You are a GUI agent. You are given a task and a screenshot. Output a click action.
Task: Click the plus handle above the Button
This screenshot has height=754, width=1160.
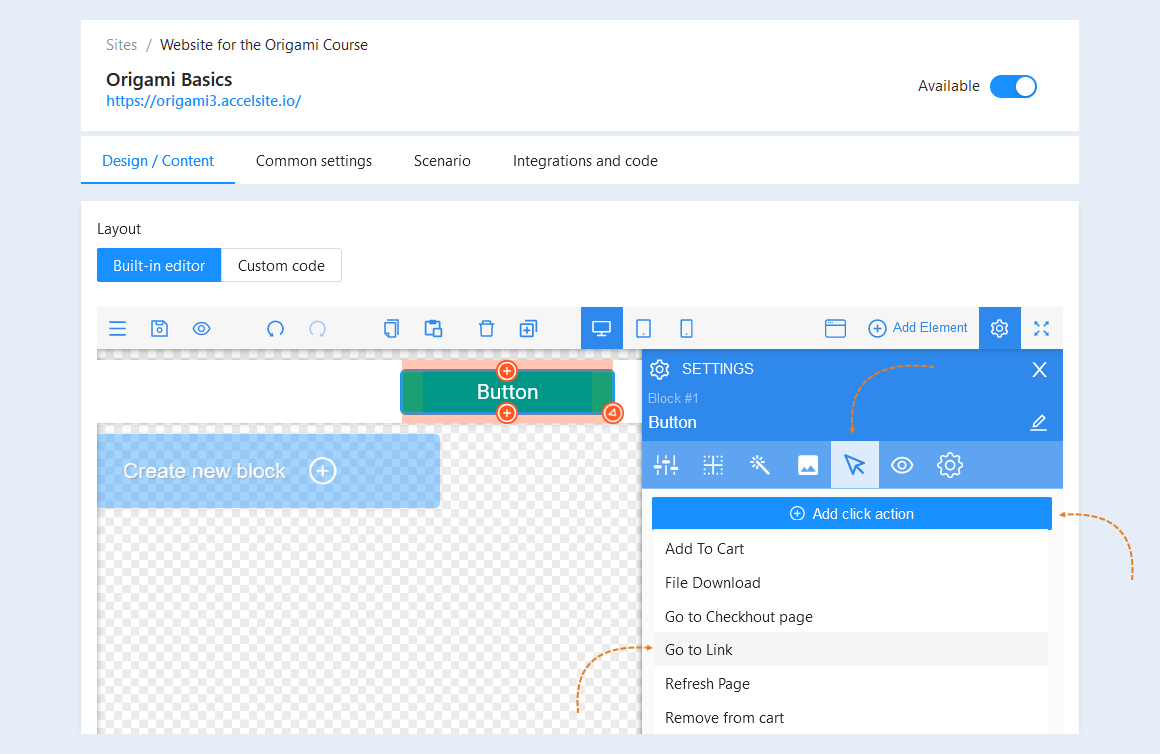point(507,370)
